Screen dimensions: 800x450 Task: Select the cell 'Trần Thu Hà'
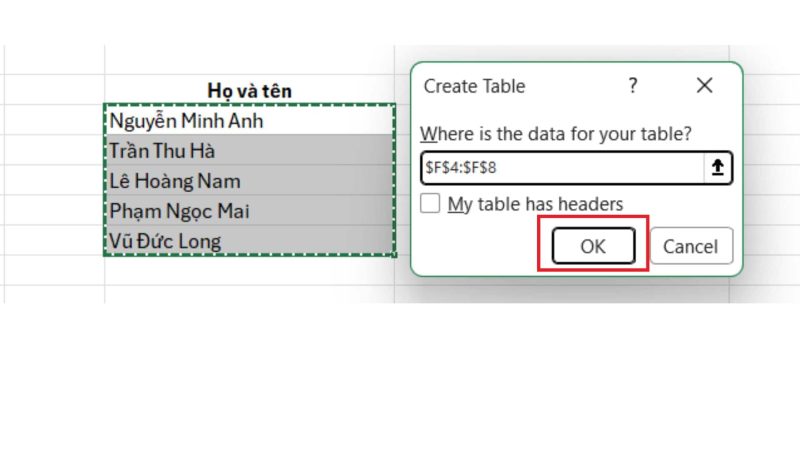click(x=249, y=150)
